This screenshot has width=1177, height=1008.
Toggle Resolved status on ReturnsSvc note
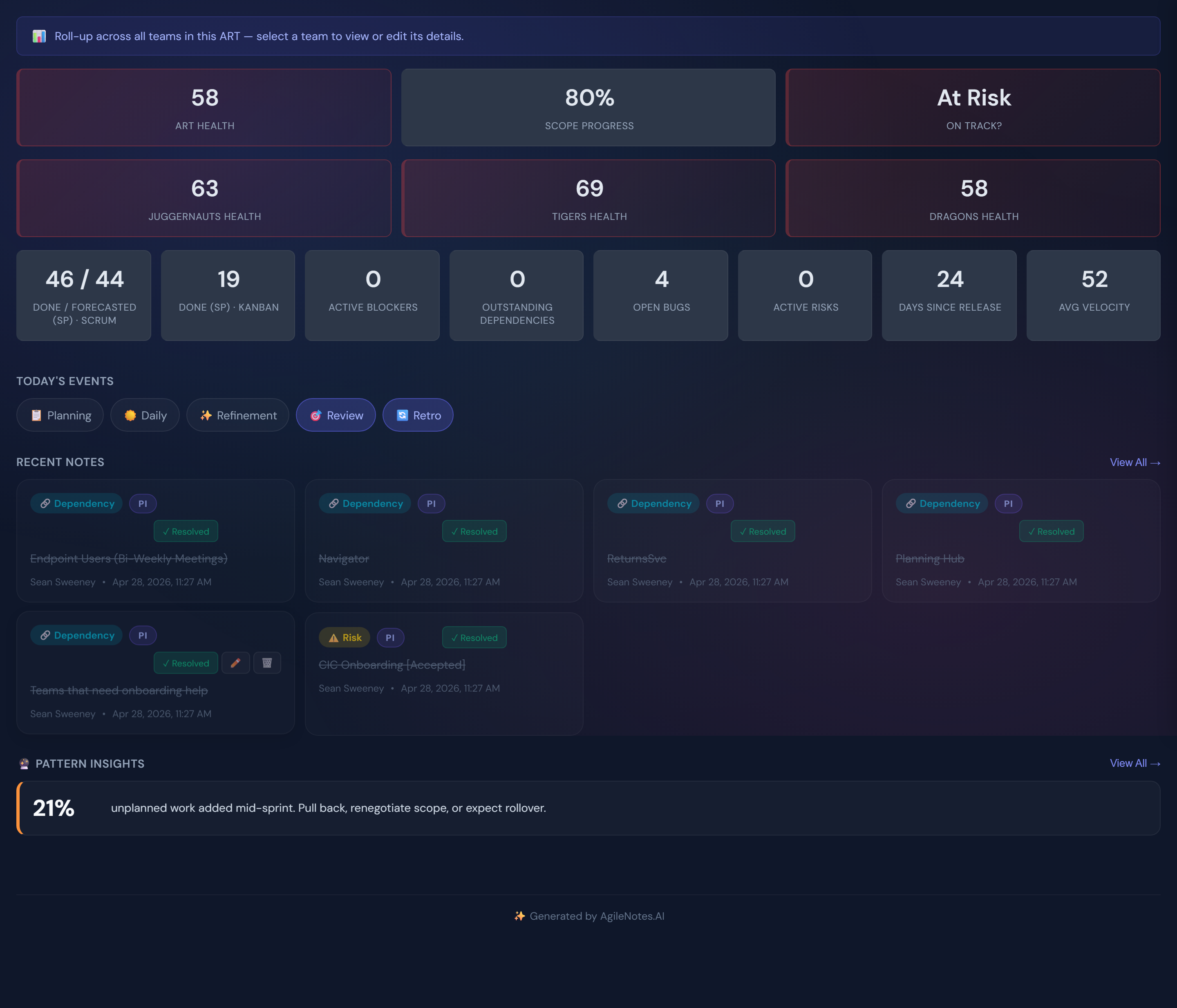pos(763,531)
